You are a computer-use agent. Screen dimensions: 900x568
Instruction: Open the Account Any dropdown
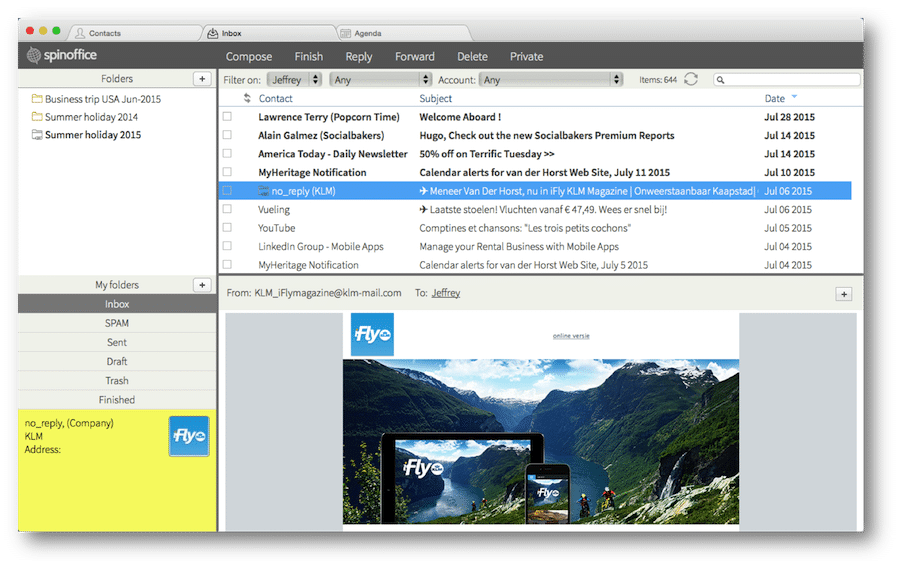click(551, 80)
